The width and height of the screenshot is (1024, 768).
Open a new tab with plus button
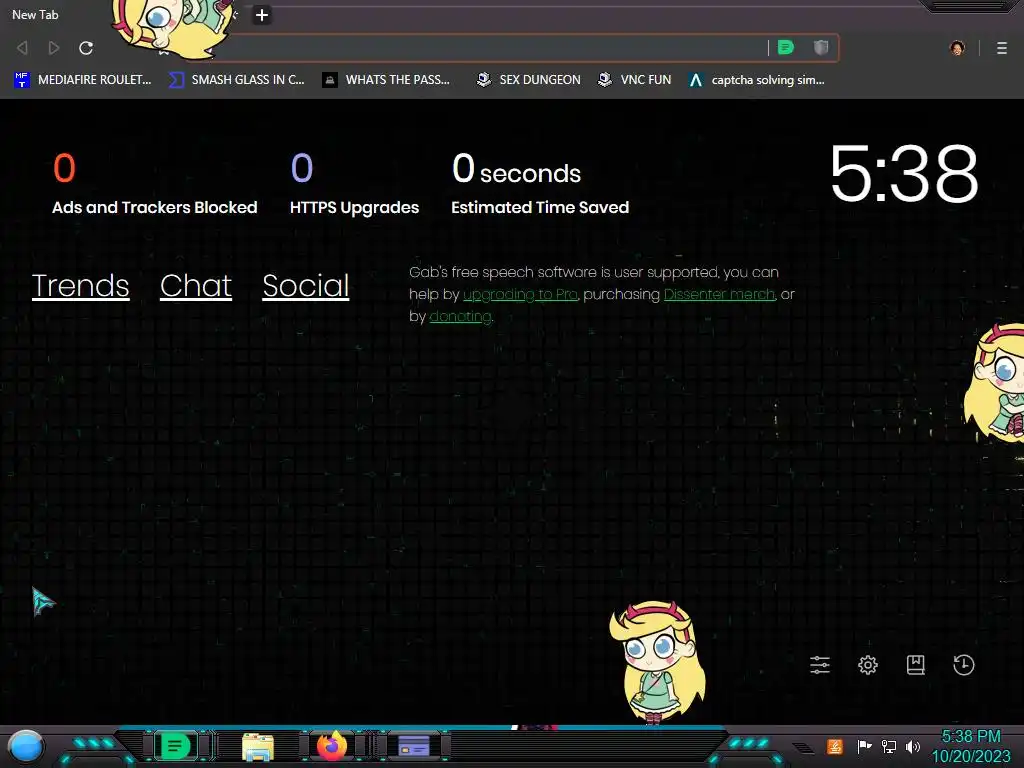261,15
